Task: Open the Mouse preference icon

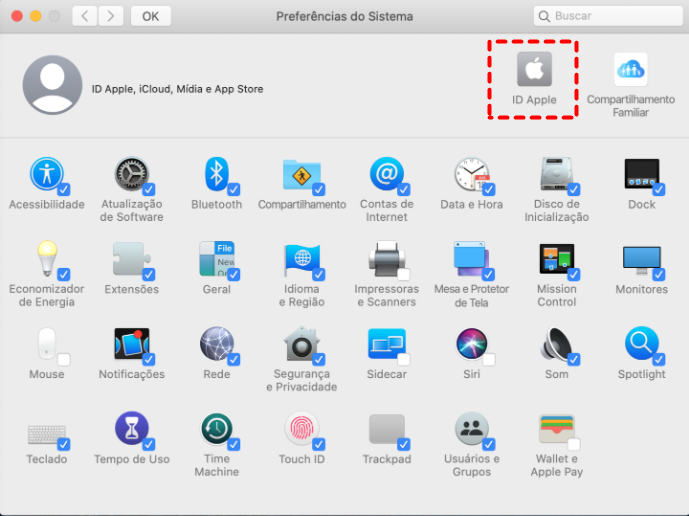Action: point(47,344)
